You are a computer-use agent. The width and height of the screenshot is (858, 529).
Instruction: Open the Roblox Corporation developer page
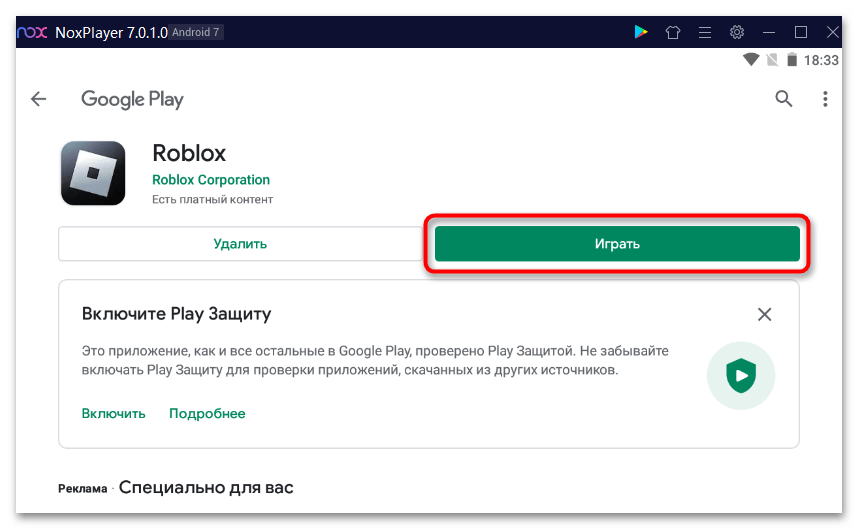pyautogui.click(x=210, y=180)
